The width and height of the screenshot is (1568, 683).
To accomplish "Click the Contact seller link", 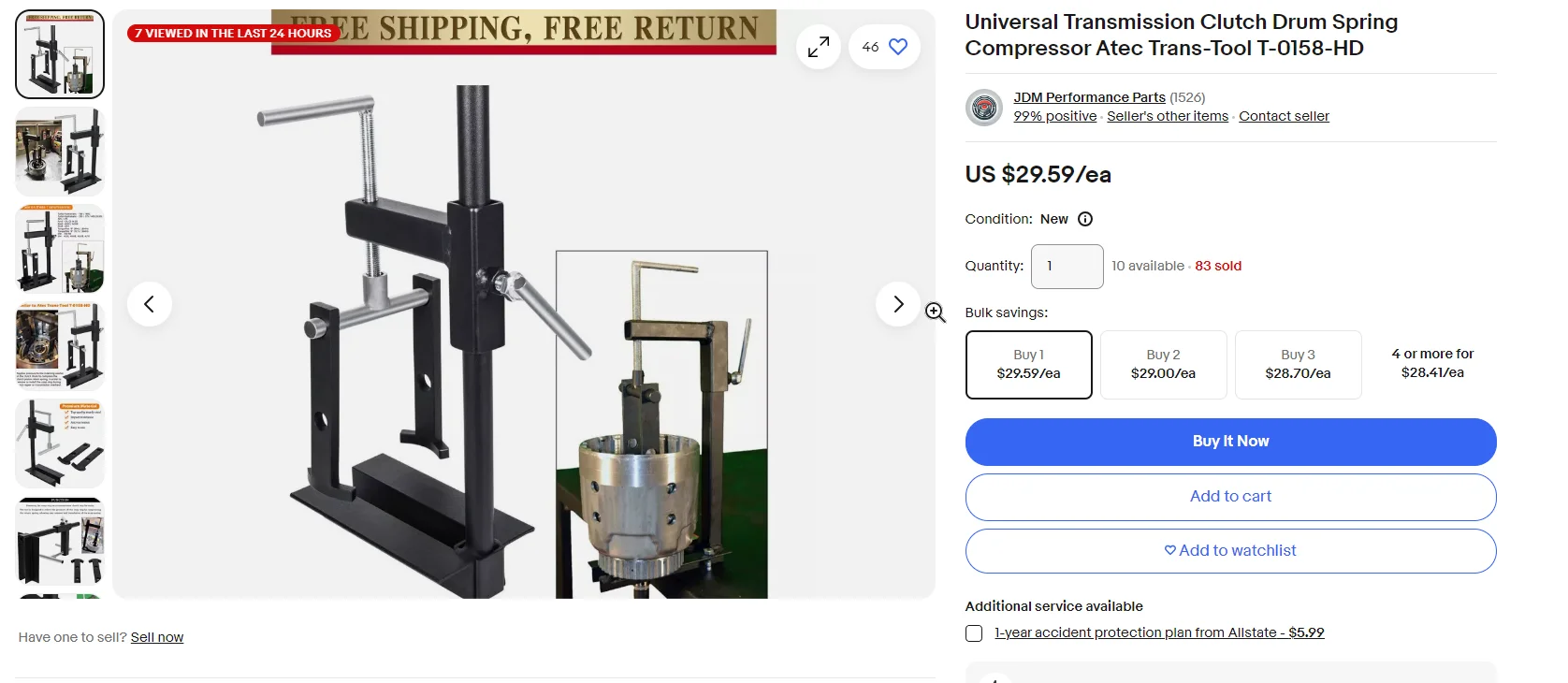I will (1284, 116).
